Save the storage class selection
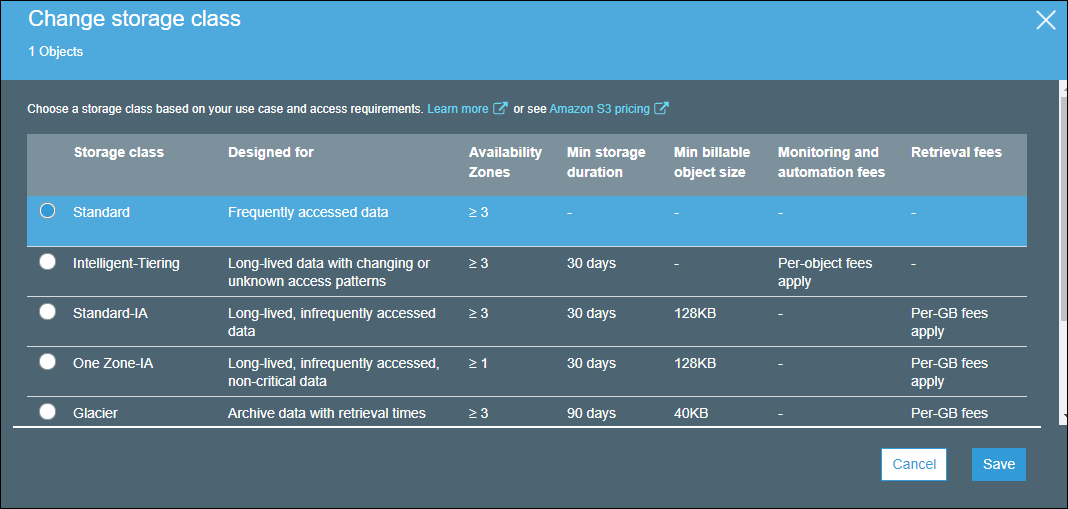This screenshot has width=1068, height=509. 999,464
